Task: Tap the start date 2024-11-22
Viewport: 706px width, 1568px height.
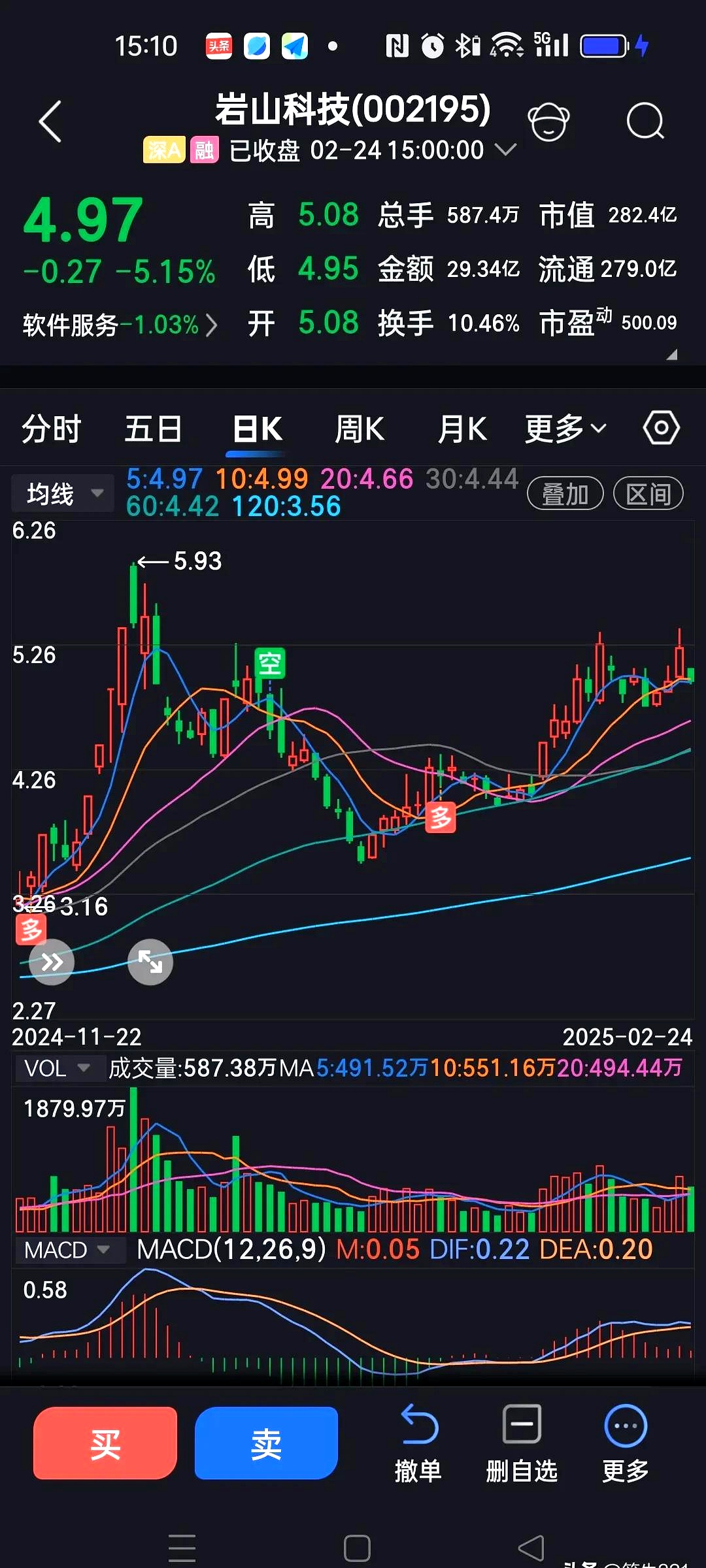Action: 76,1037
